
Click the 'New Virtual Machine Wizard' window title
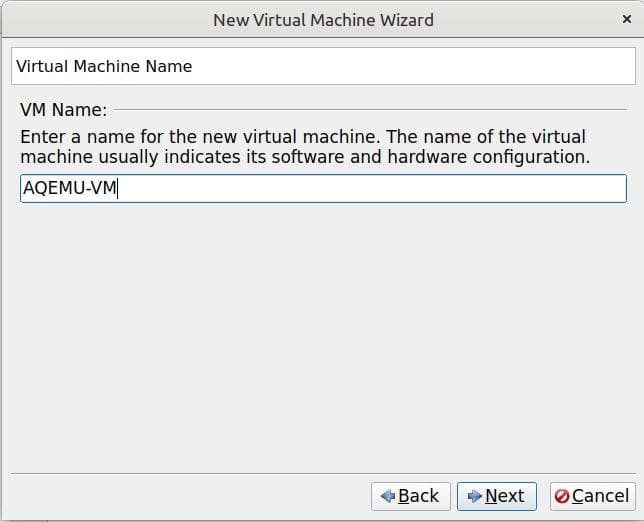[x=323, y=20]
